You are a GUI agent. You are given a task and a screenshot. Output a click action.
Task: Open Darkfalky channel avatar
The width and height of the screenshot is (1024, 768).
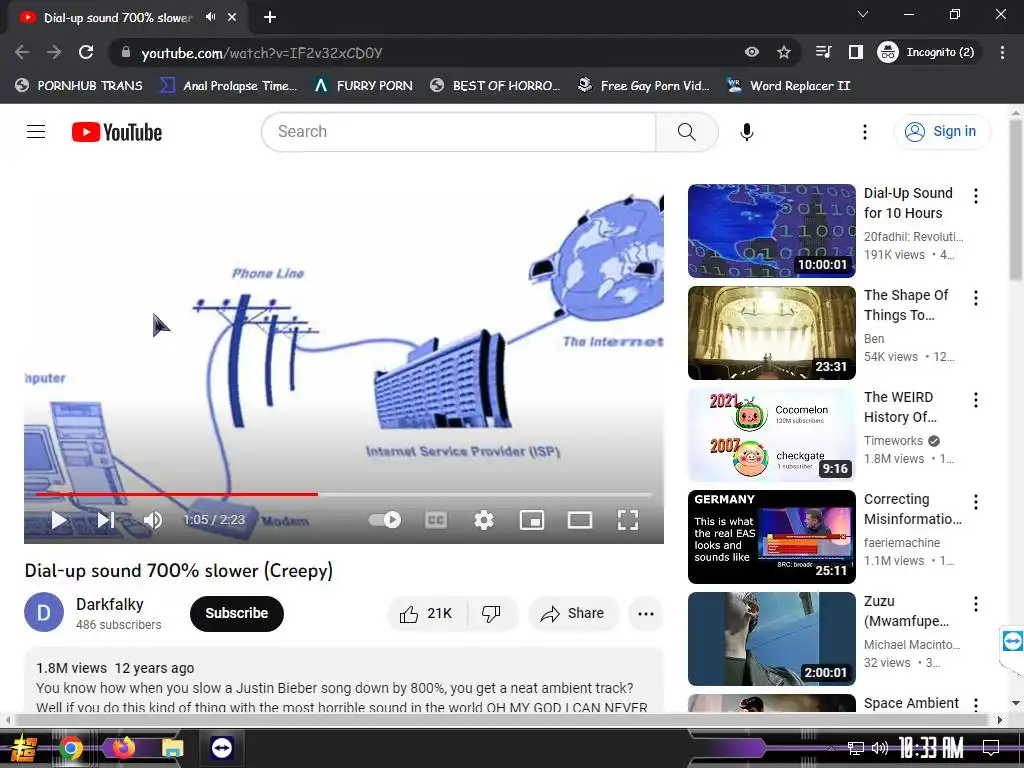pos(44,613)
